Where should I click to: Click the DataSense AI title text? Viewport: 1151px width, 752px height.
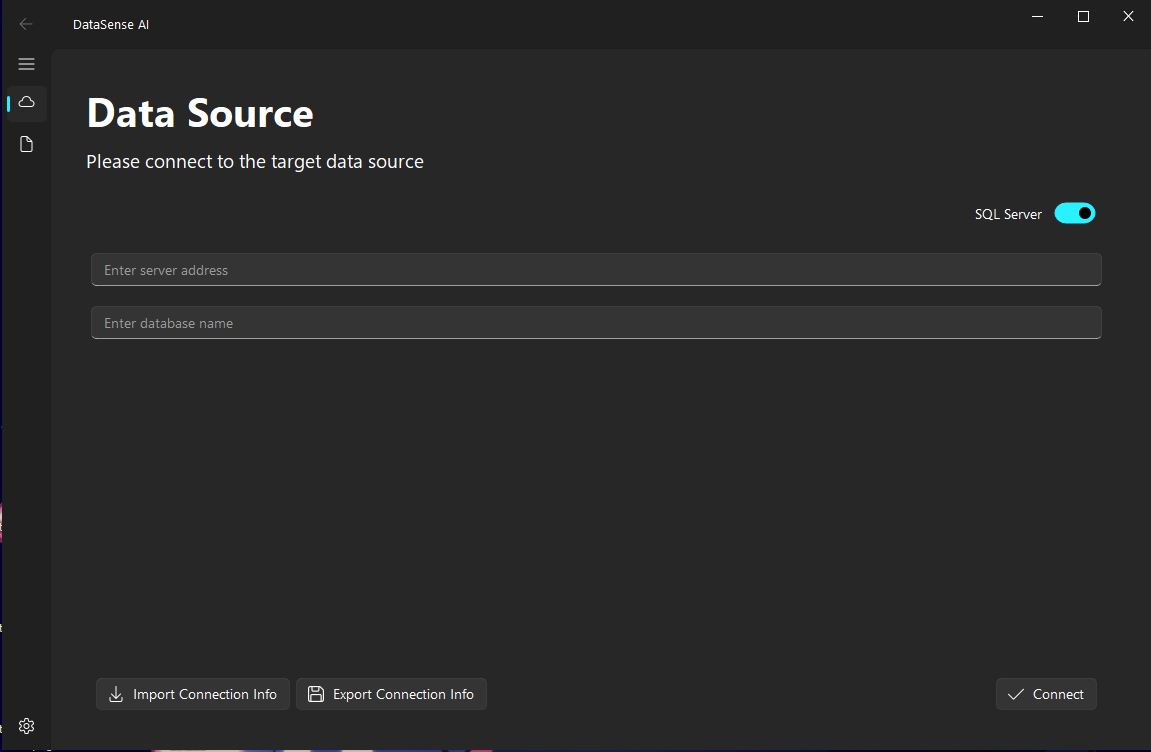coord(111,24)
